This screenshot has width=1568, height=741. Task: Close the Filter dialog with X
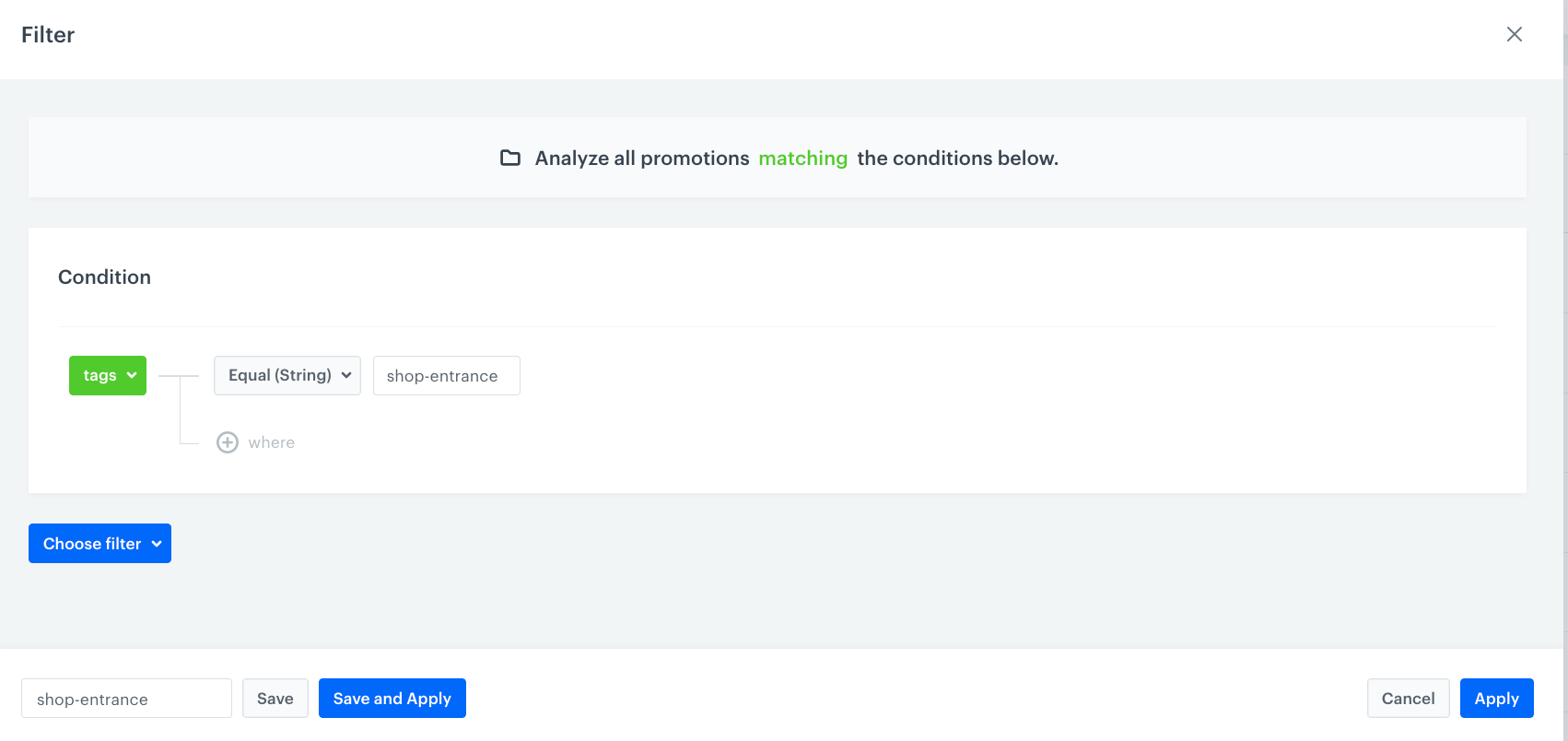pos(1514,34)
